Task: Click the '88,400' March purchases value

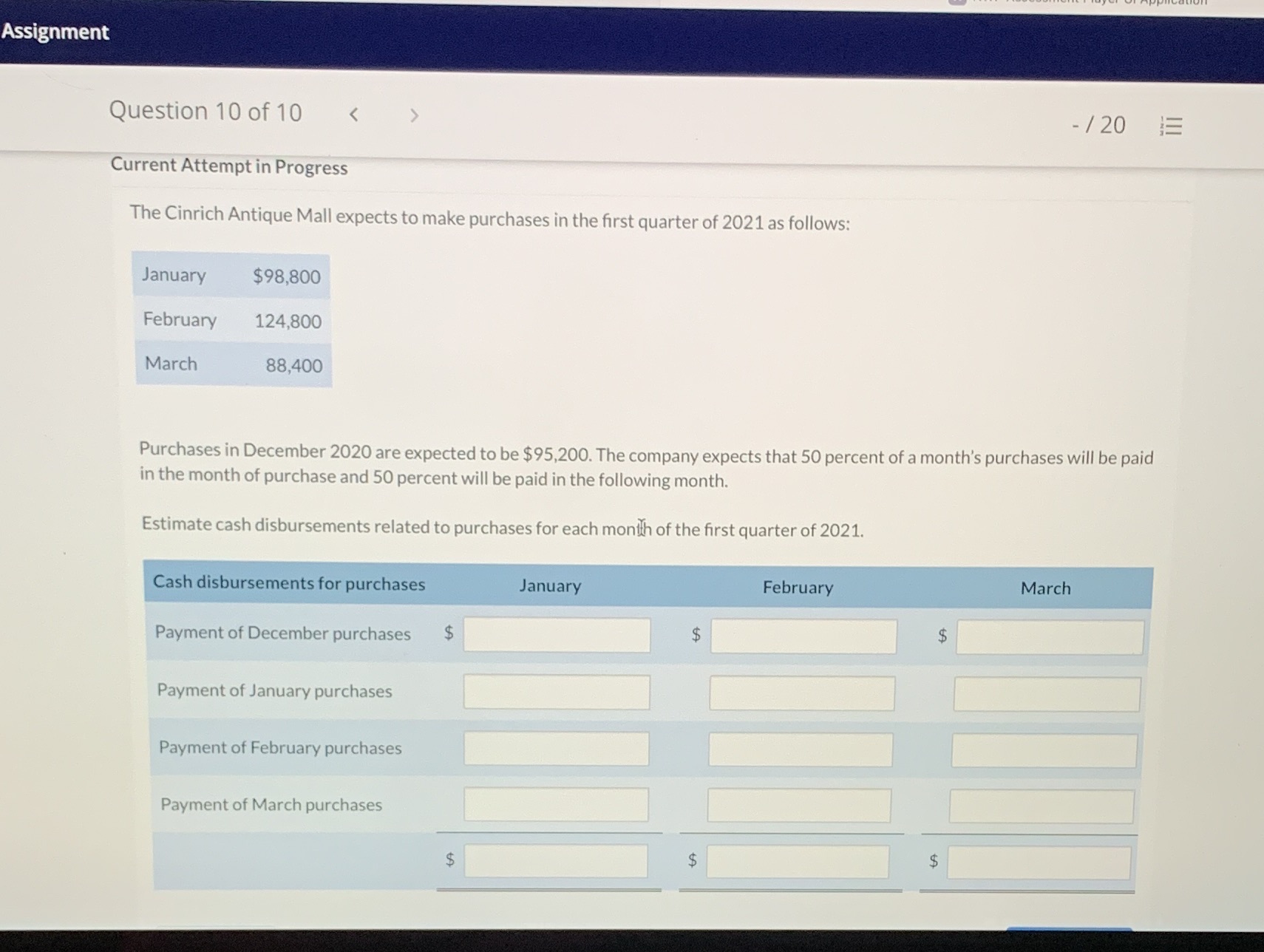Action: click(x=294, y=366)
